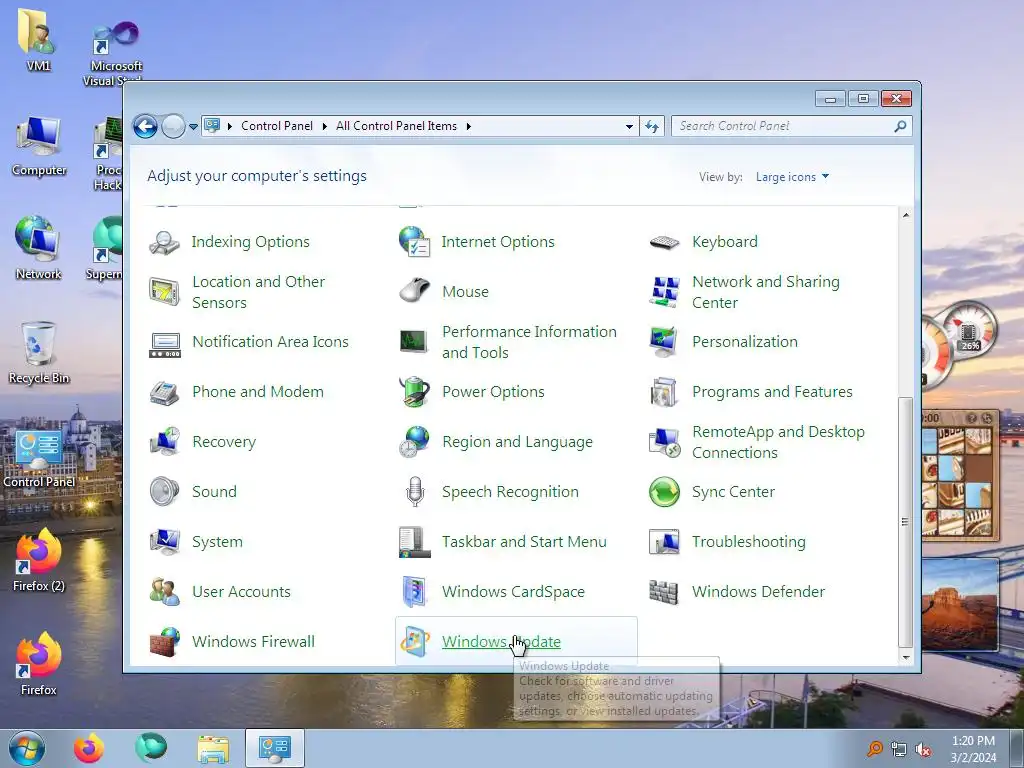Open the 'Power Options' link
Viewport: 1024px width, 768px height.
tap(493, 392)
